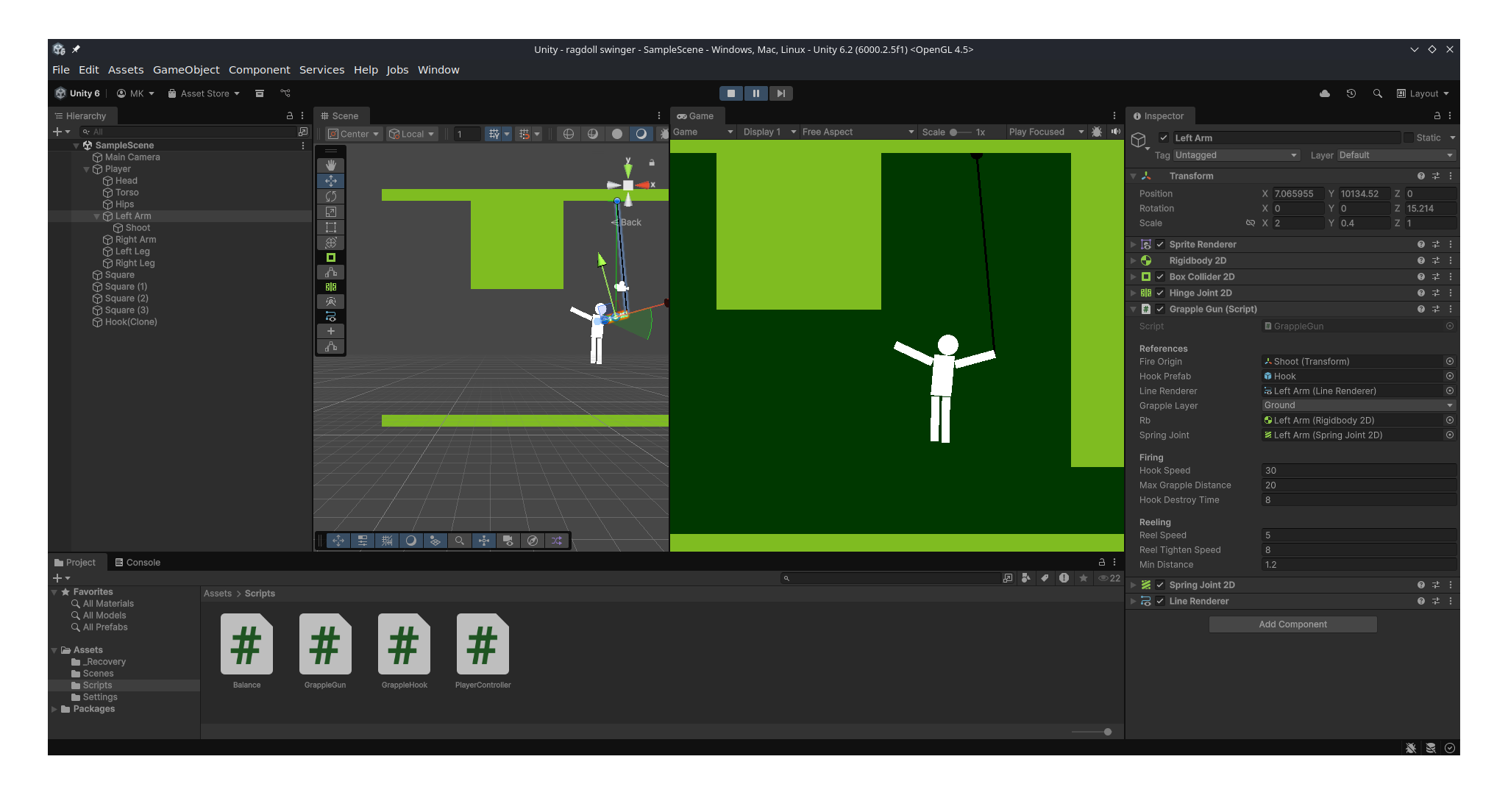Image resolution: width=1508 pixels, height=812 pixels.
Task: Lock the Inspector panel
Action: 1437,115
